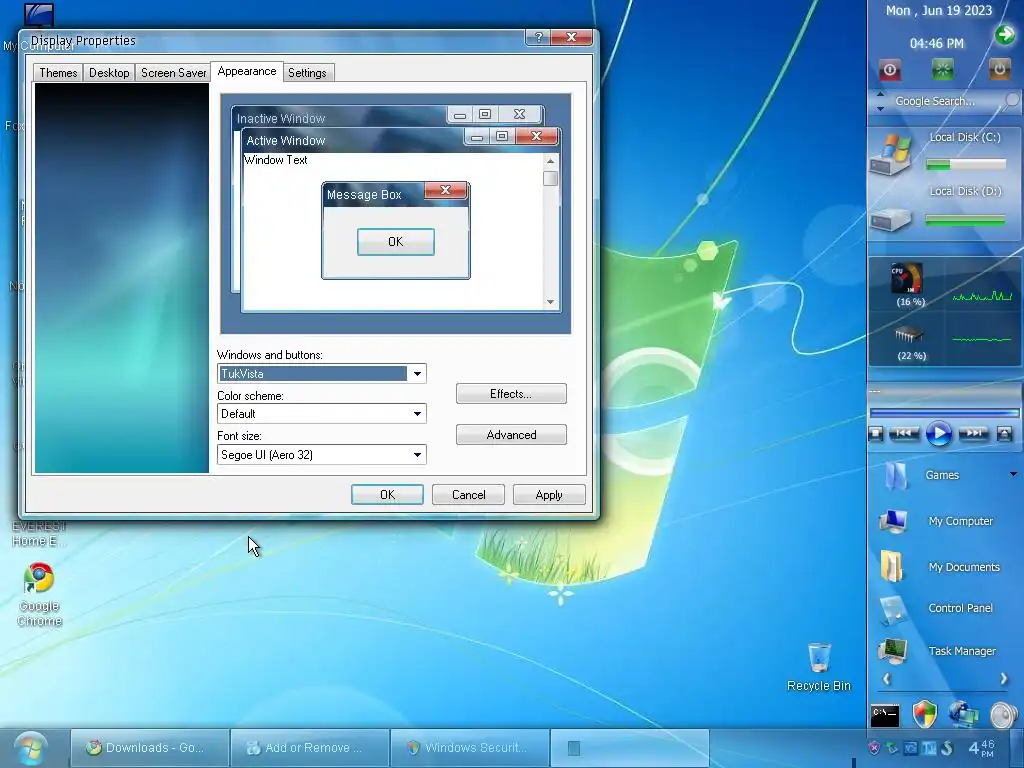The width and height of the screenshot is (1024, 768).
Task: Click the CPU gauge icon in sidebar
Action: click(x=907, y=278)
